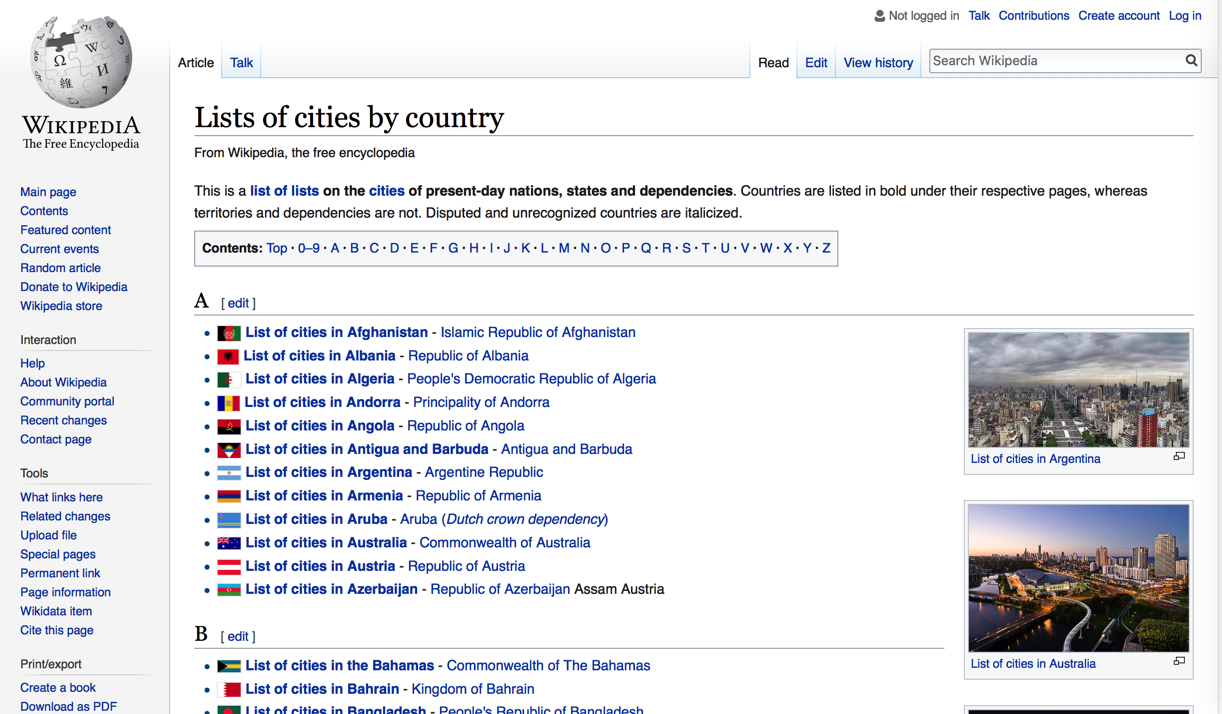Enlarge the Australia image via magnify icon

1179,662
